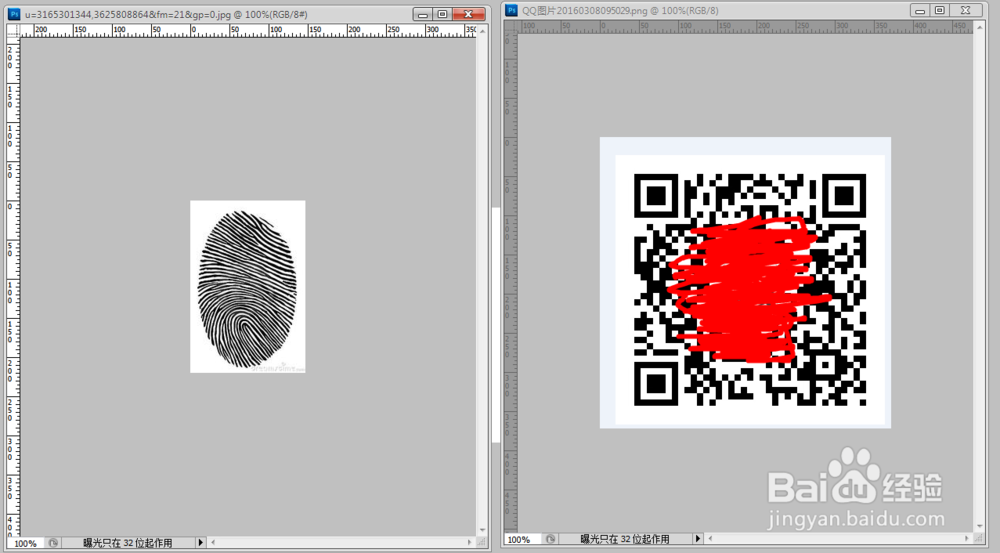Open status info menu arrow in fingerprint window
The height and width of the screenshot is (553, 1000).
[200, 543]
